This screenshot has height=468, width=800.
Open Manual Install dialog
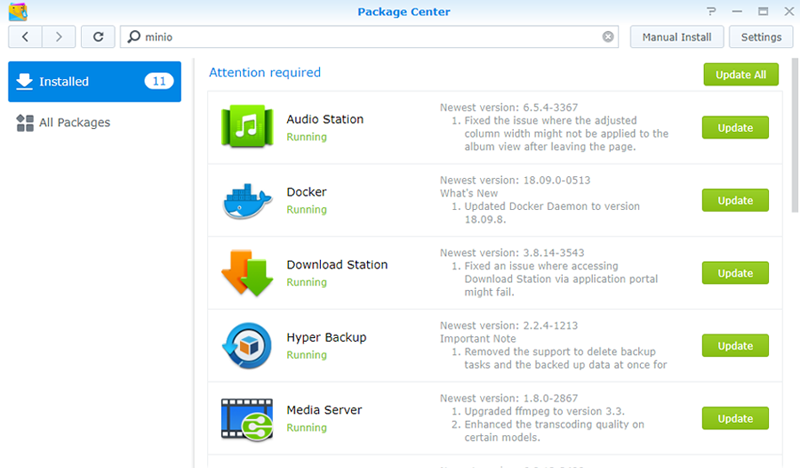[677, 37]
